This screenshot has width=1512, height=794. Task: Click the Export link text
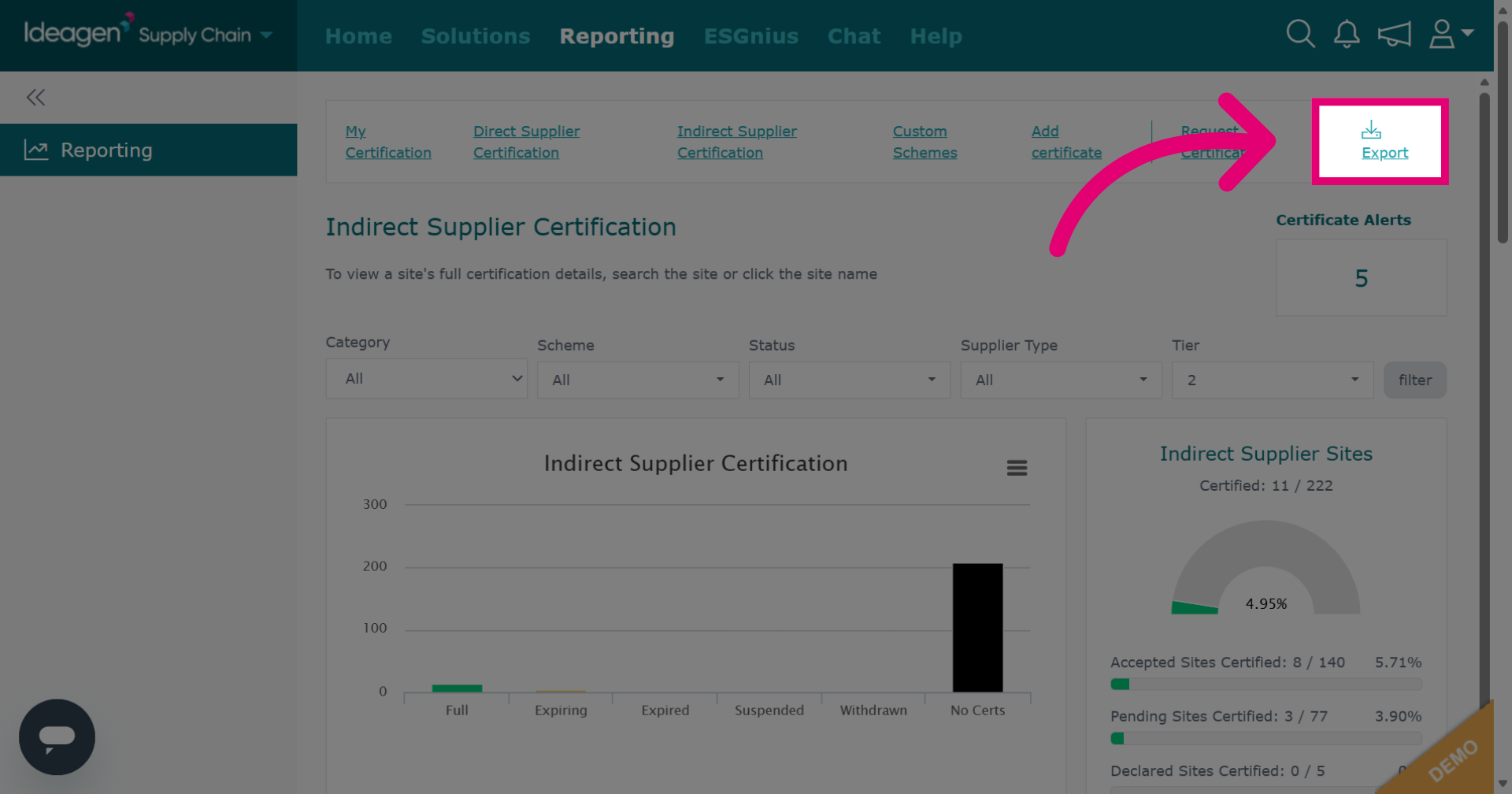tap(1384, 153)
